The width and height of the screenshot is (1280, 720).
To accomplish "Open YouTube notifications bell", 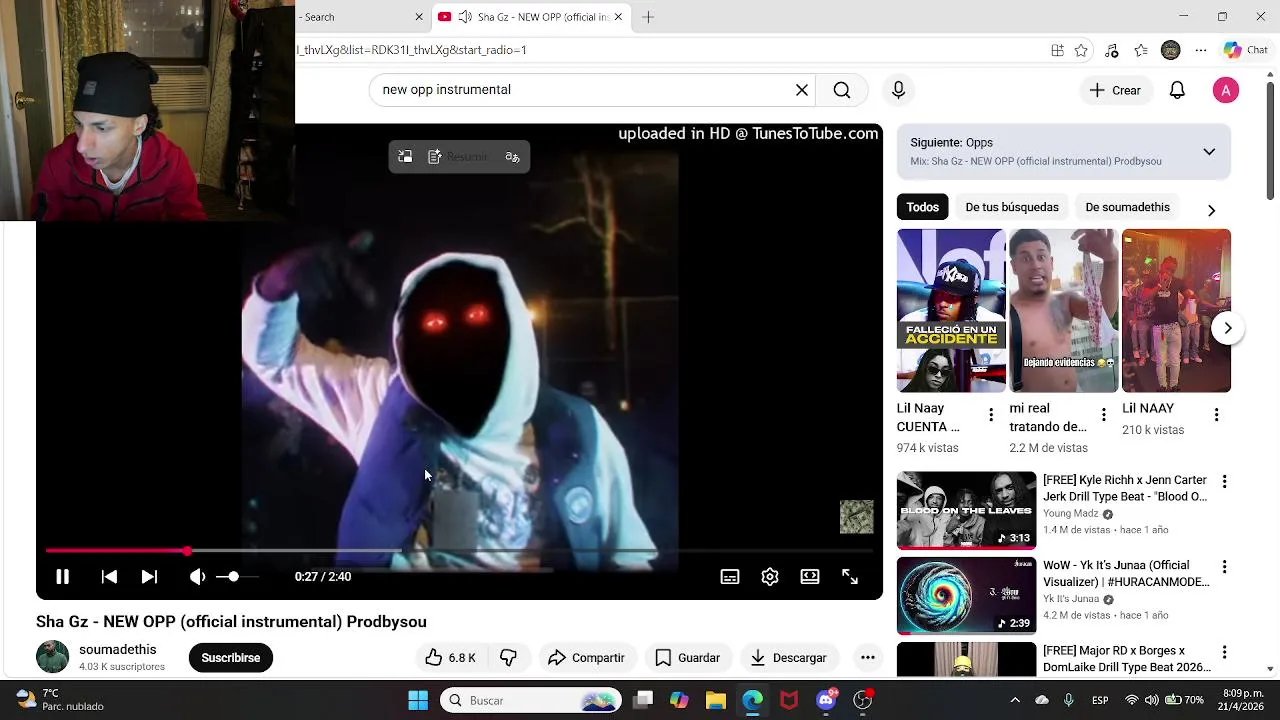I will click(x=1177, y=90).
